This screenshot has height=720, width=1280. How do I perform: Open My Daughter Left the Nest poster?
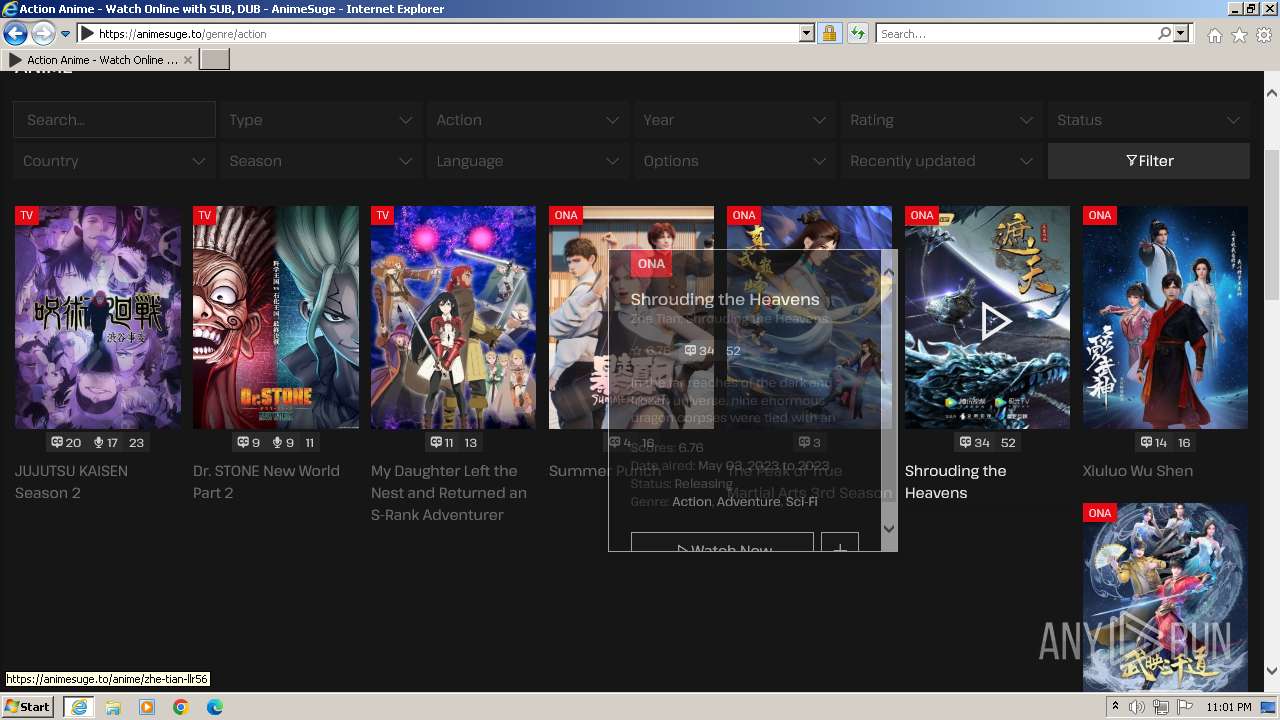tap(454, 317)
